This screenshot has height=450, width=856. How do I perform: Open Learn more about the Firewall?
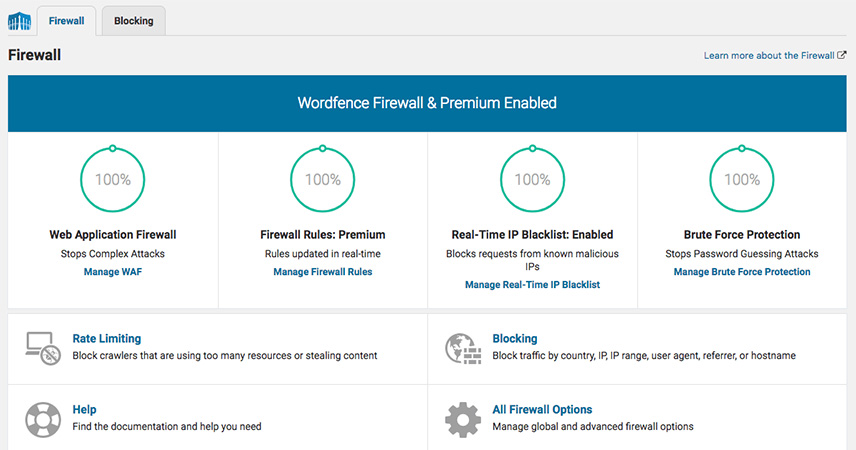(x=768, y=56)
